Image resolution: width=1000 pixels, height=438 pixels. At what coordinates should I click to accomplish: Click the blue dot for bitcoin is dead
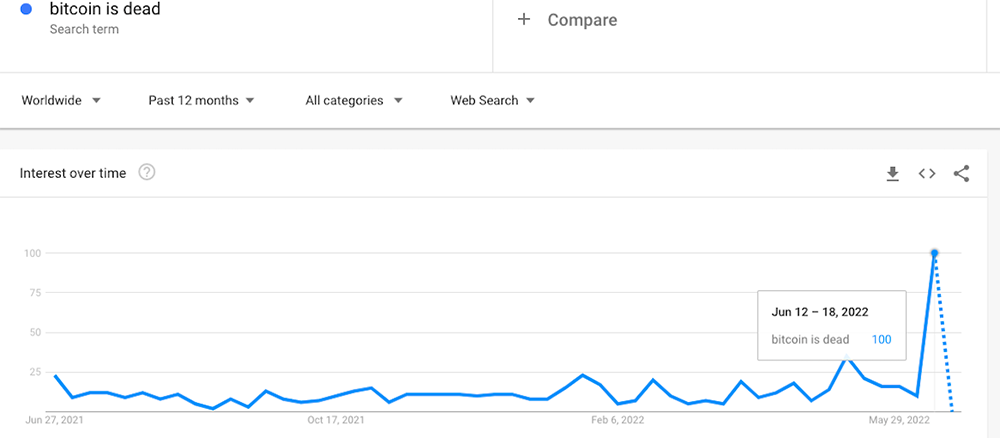click(26, 9)
